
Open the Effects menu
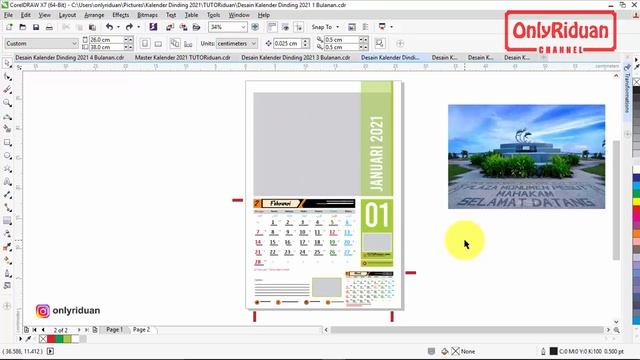point(120,15)
